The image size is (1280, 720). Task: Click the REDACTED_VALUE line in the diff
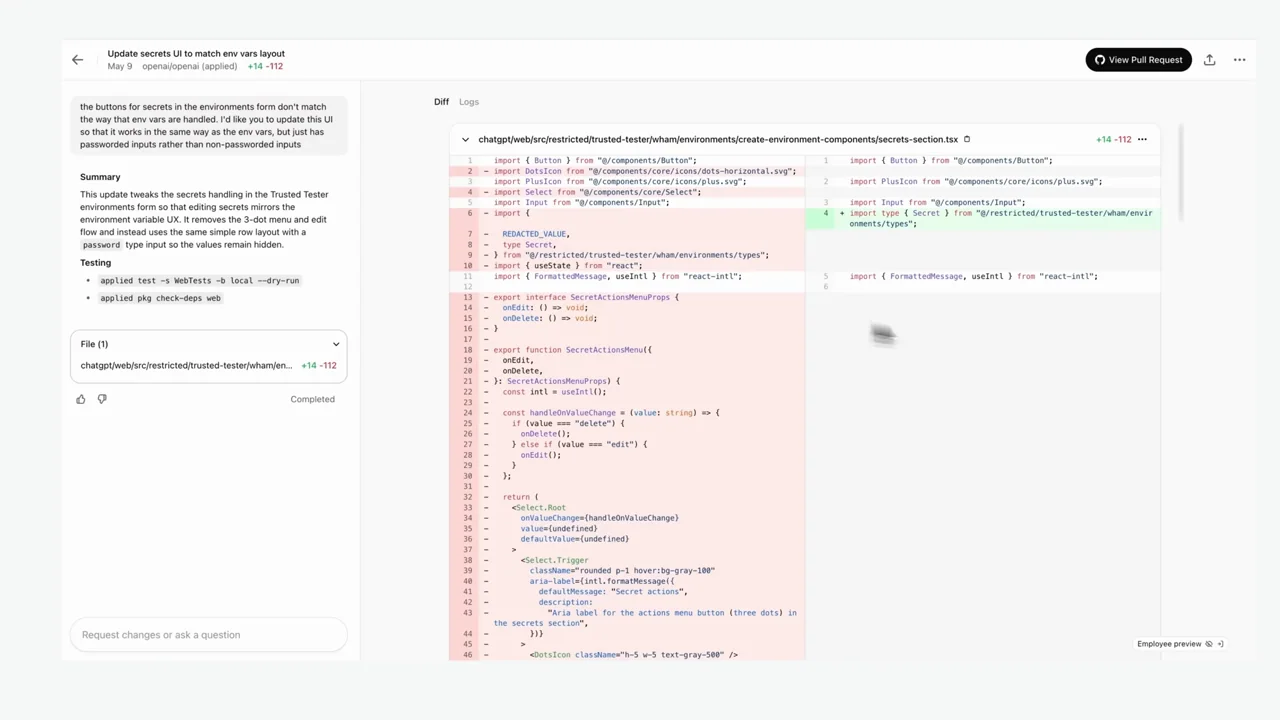(x=627, y=234)
